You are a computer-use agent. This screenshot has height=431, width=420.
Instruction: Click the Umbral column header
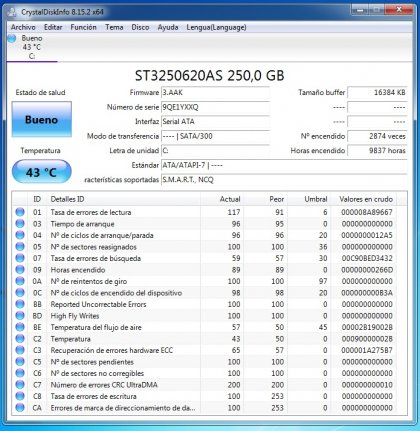(x=308, y=199)
